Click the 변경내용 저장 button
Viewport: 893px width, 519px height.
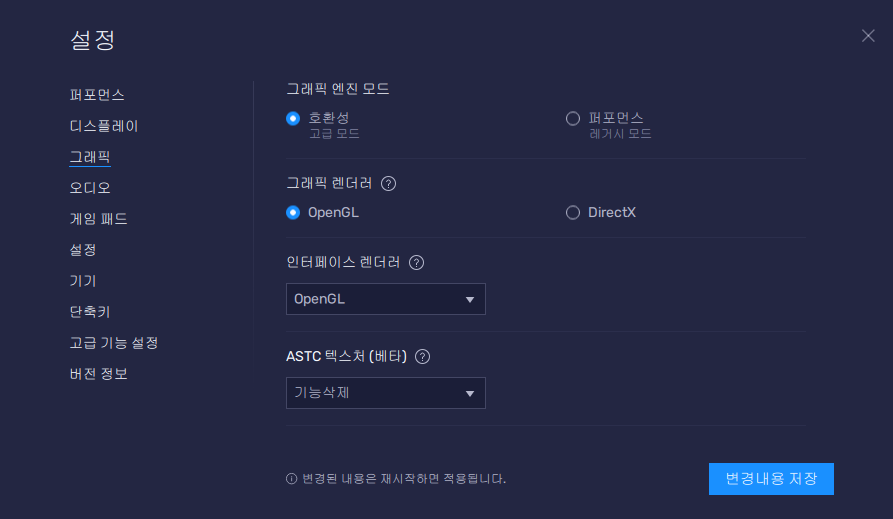[x=771, y=479]
